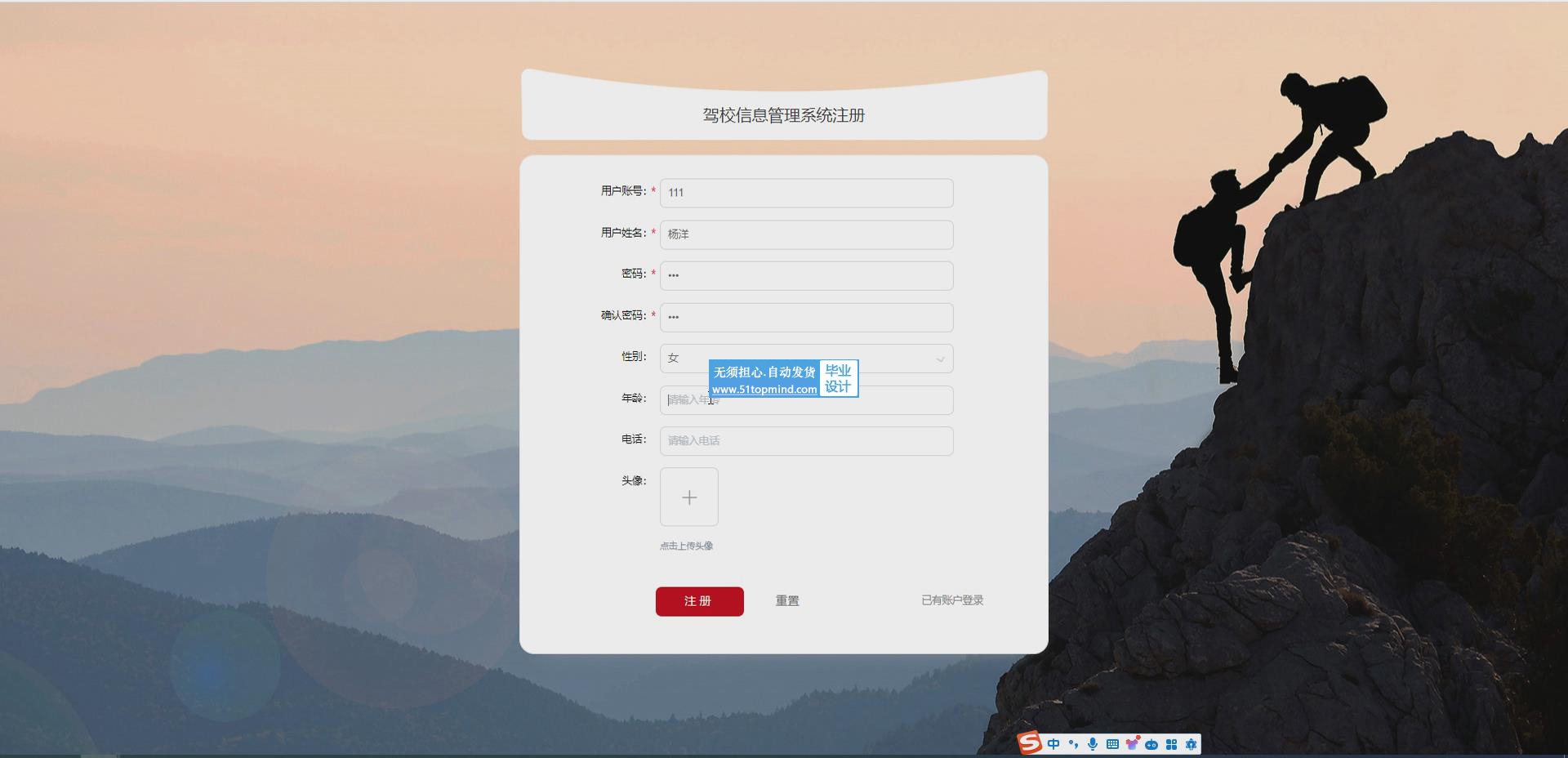Click the 确认密码 confirm password field
This screenshot has height=758, width=1568.
(806, 318)
